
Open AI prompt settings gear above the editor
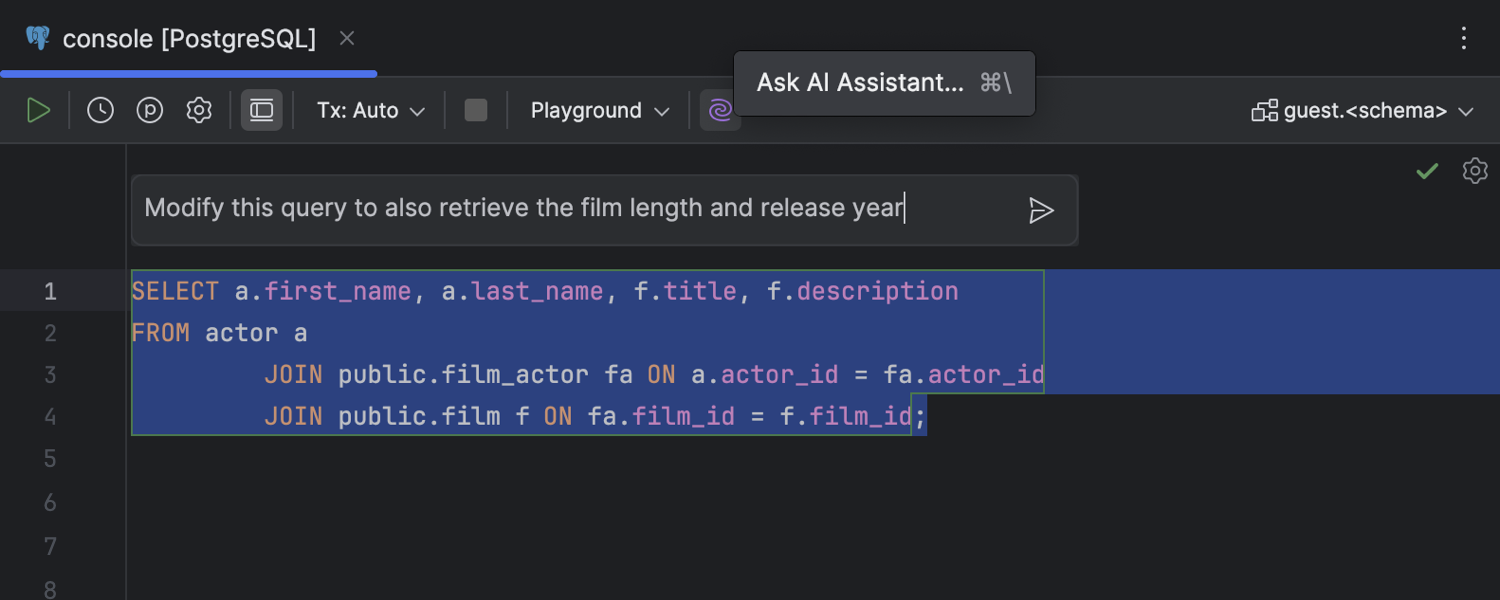[1475, 171]
